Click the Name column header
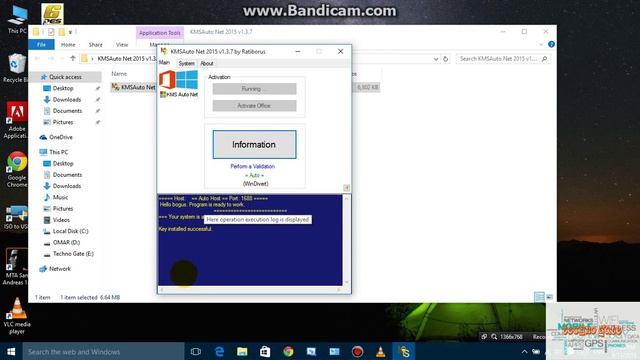 pos(119,74)
